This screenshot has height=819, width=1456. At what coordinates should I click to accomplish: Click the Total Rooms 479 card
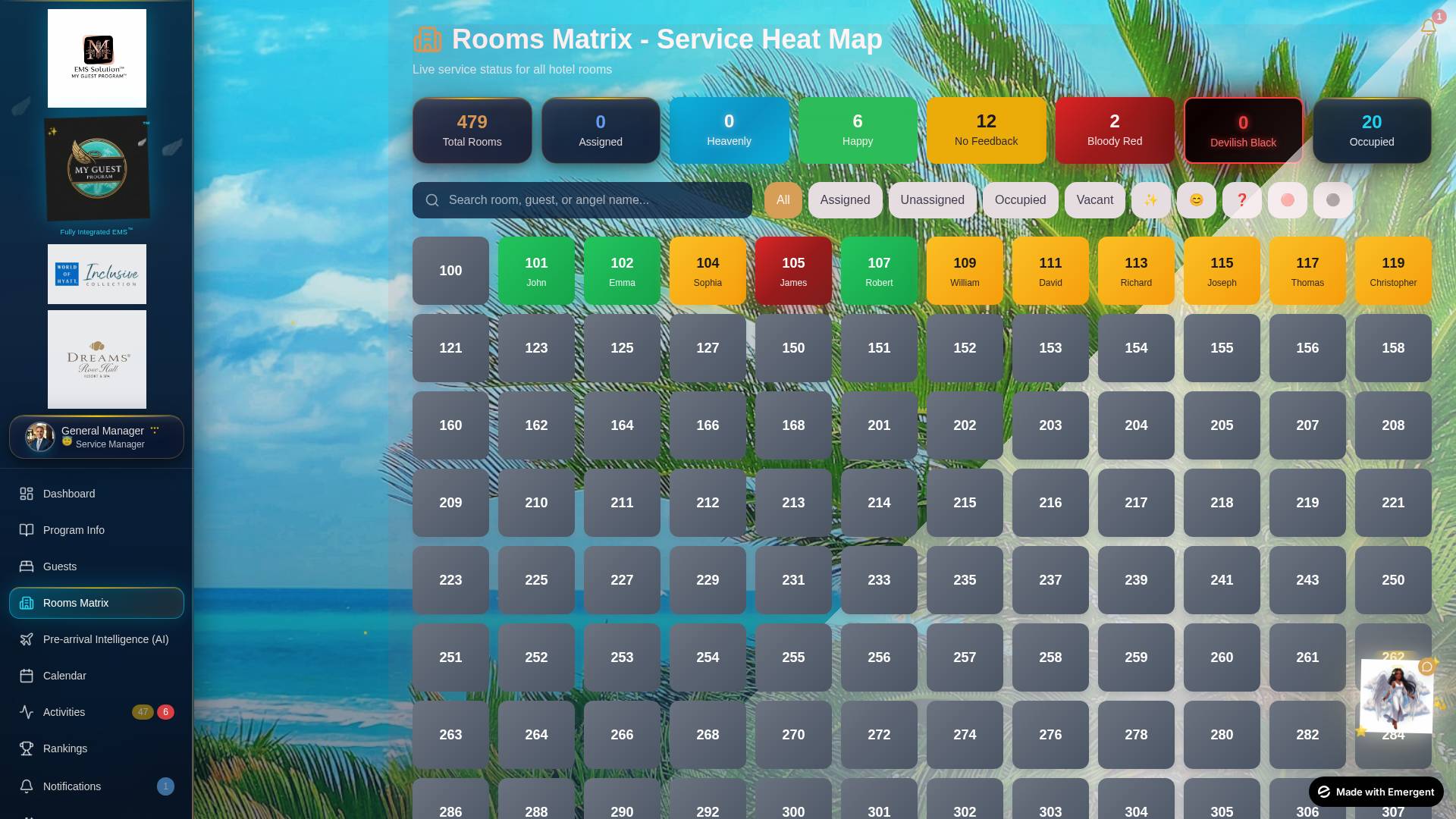(472, 130)
